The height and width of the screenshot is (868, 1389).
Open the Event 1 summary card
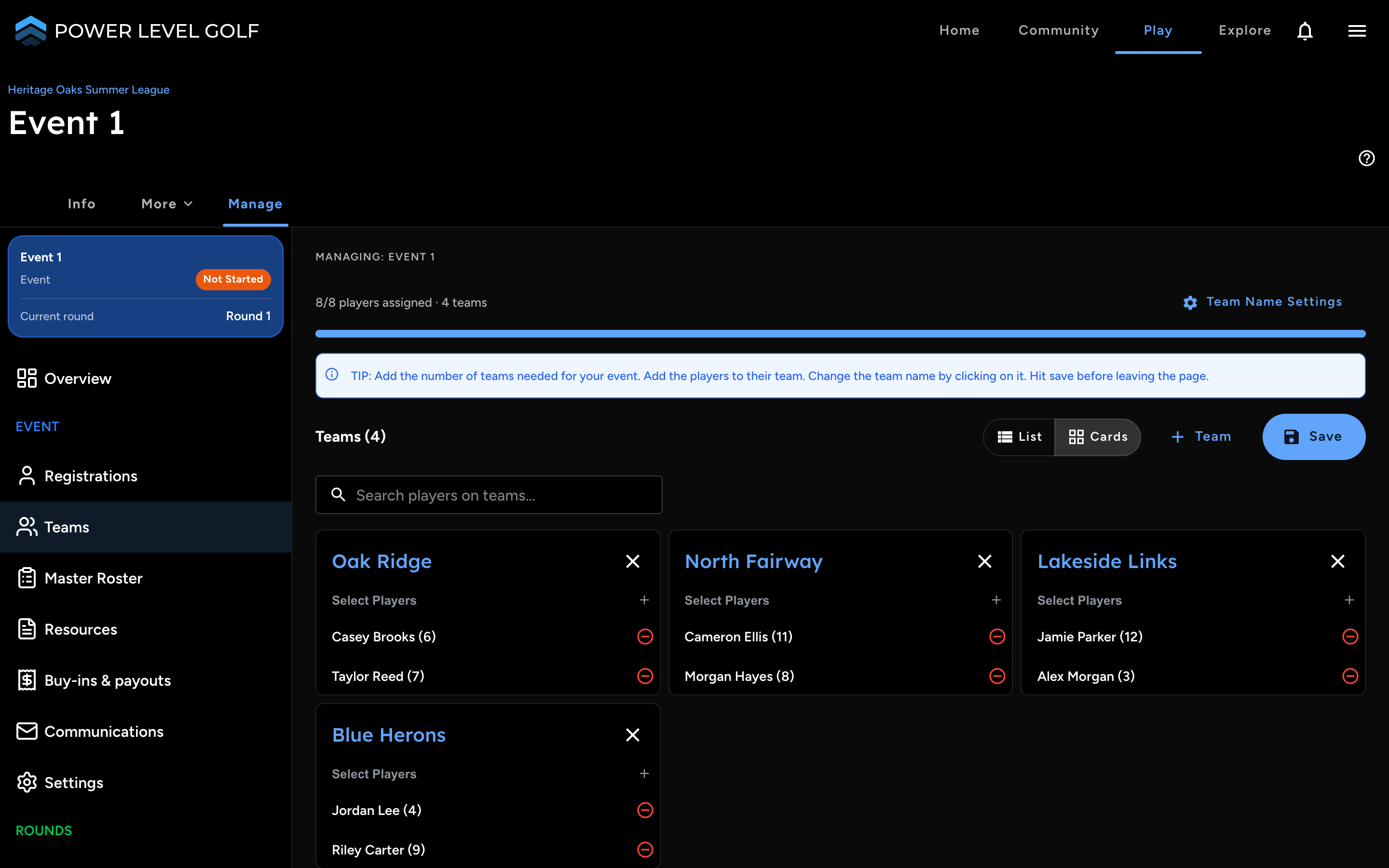[x=146, y=286]
